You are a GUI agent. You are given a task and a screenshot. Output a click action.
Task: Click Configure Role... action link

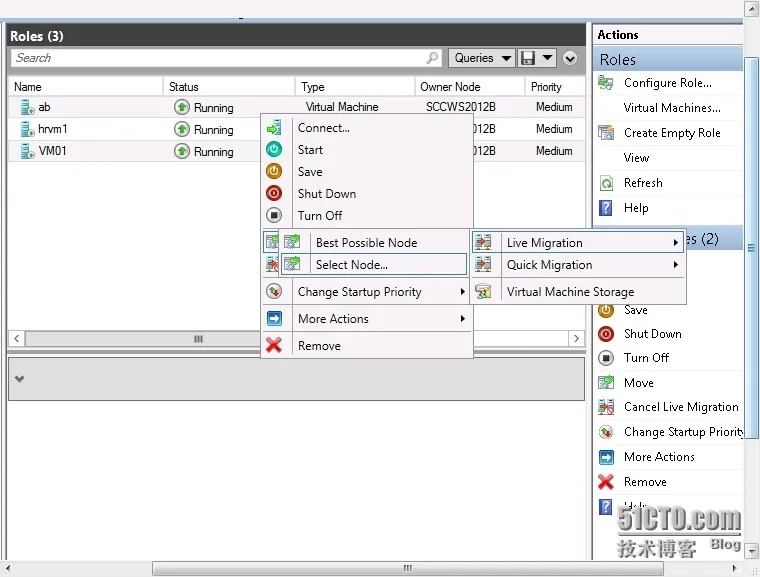coord(667,83)
